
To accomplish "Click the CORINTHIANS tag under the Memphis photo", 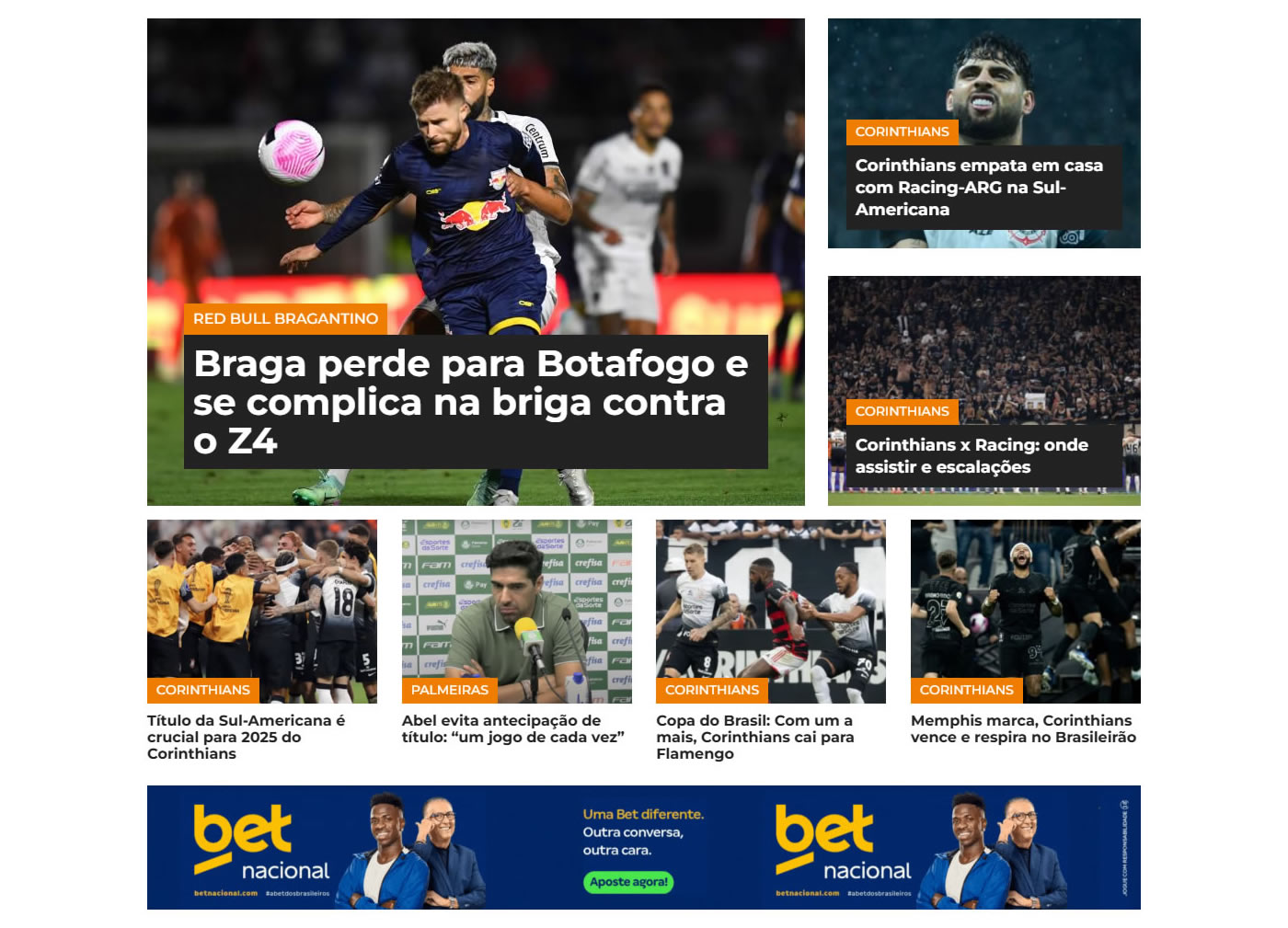I will coord(966,690).
